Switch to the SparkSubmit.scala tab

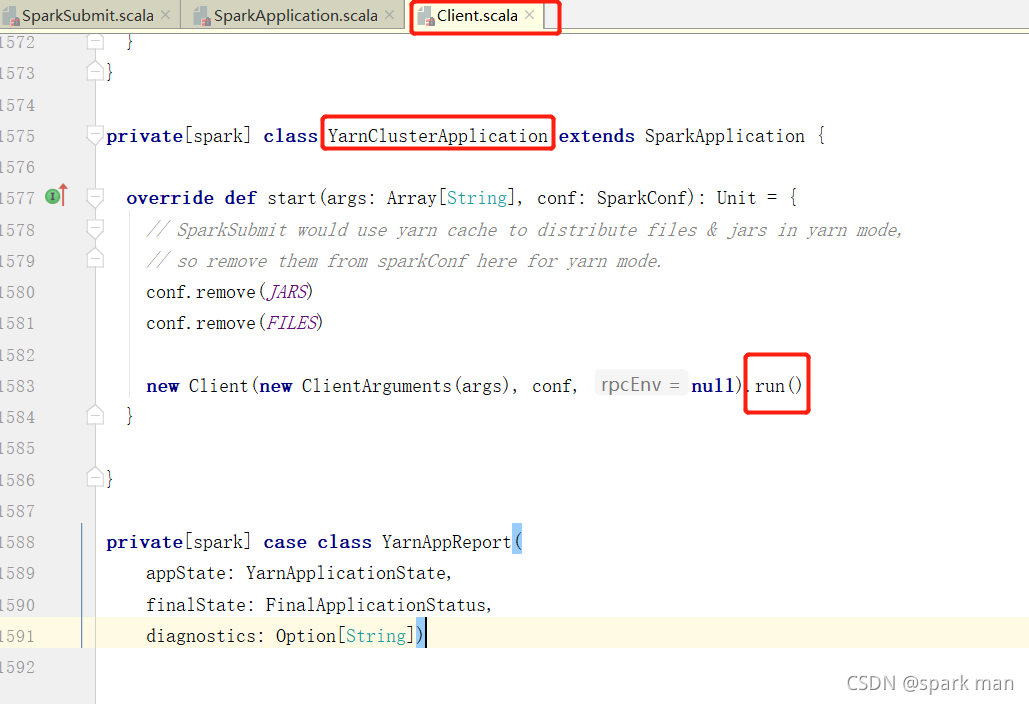(x=87, y=15)
